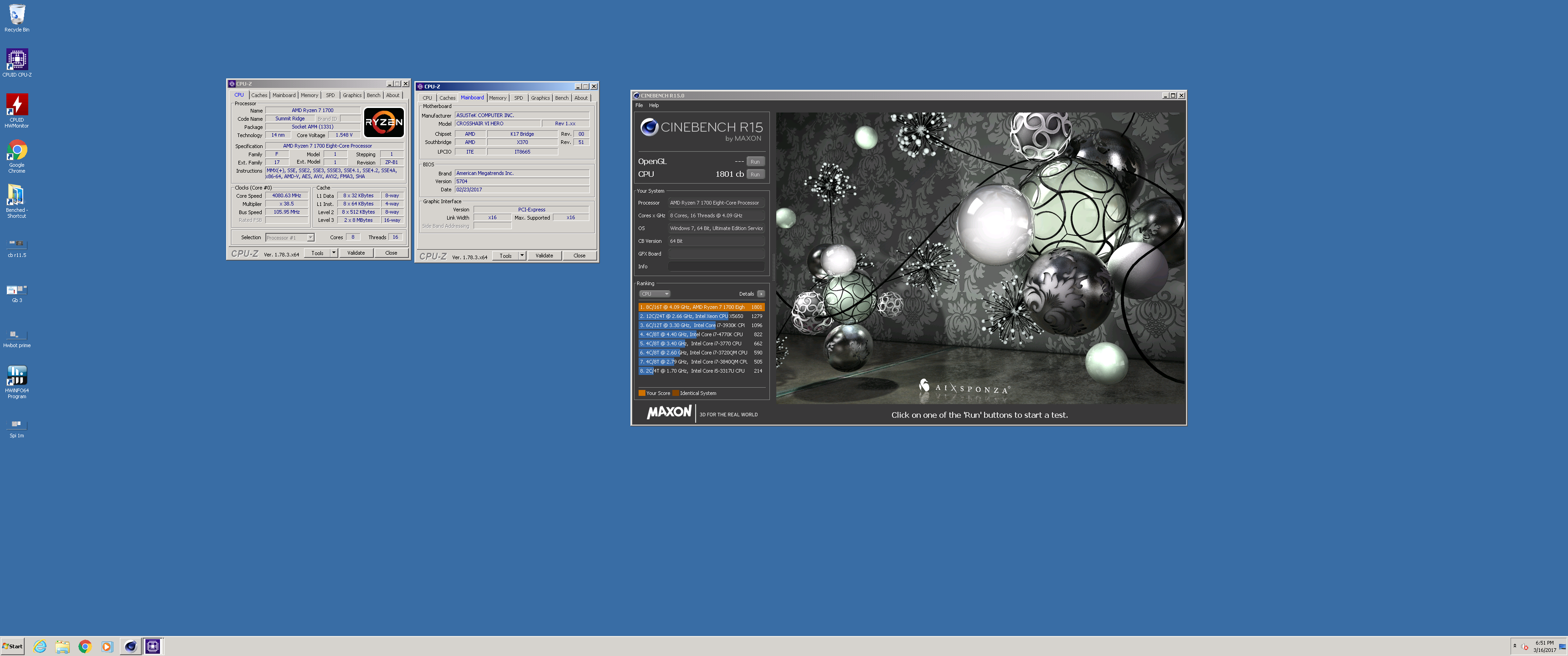
Task: Click the Core Speed value 4080.63 MHz
Action: pyautogui.click(x=287, y=196)
